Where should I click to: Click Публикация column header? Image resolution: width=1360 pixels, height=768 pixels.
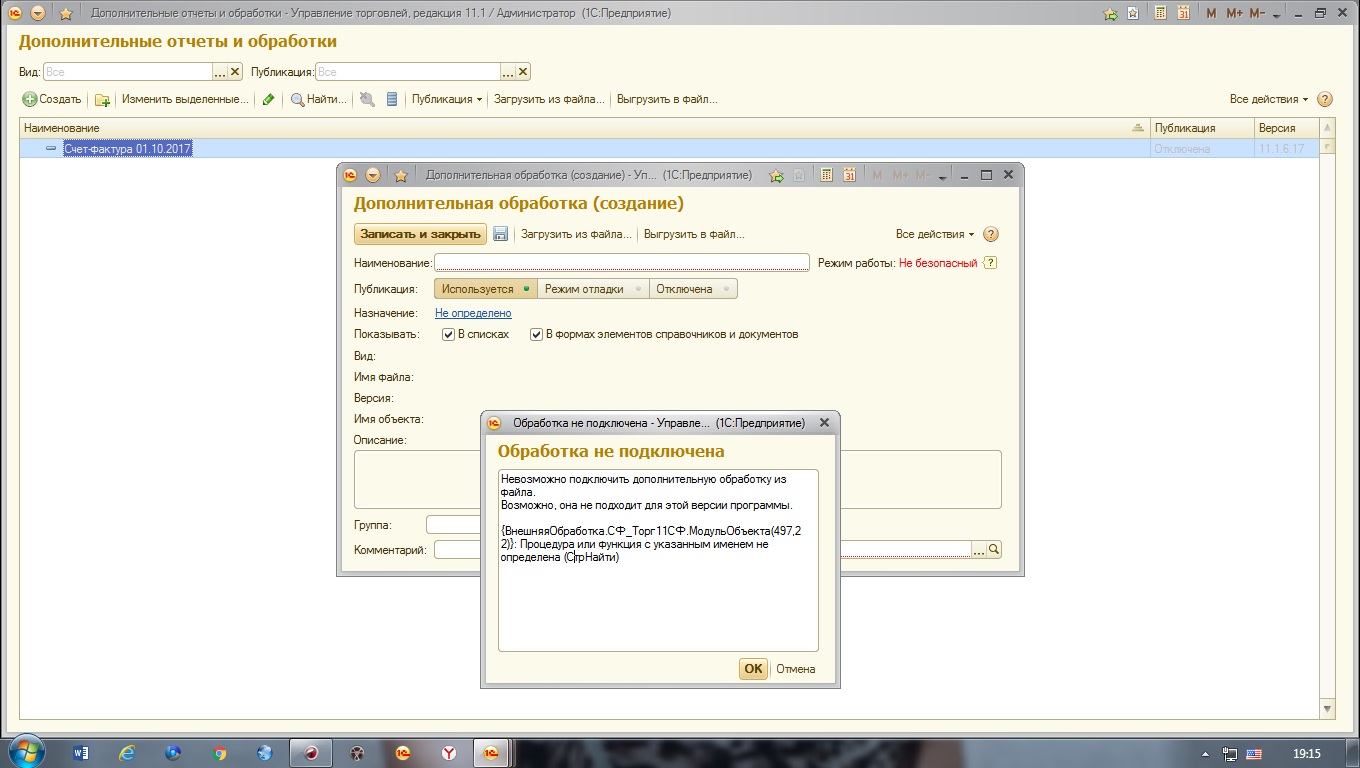1201,128
